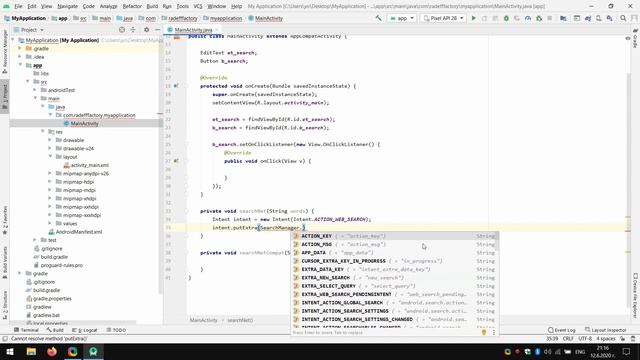Open the SDK Manager icon in toolbar
The height and width of the screenshot is (360, 640).
click(609, 18)
